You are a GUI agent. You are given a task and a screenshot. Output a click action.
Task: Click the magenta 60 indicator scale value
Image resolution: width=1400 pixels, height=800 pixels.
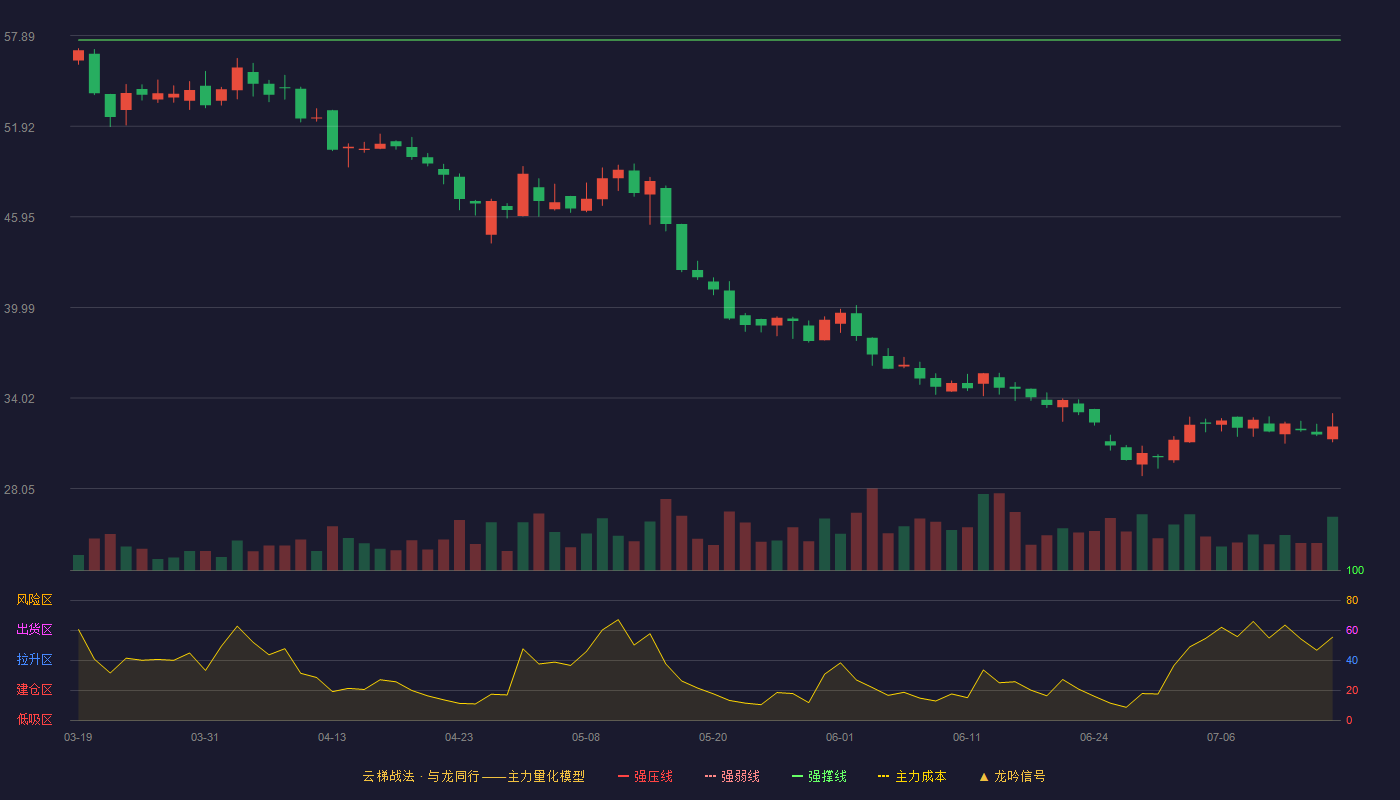click(1352, 630)
